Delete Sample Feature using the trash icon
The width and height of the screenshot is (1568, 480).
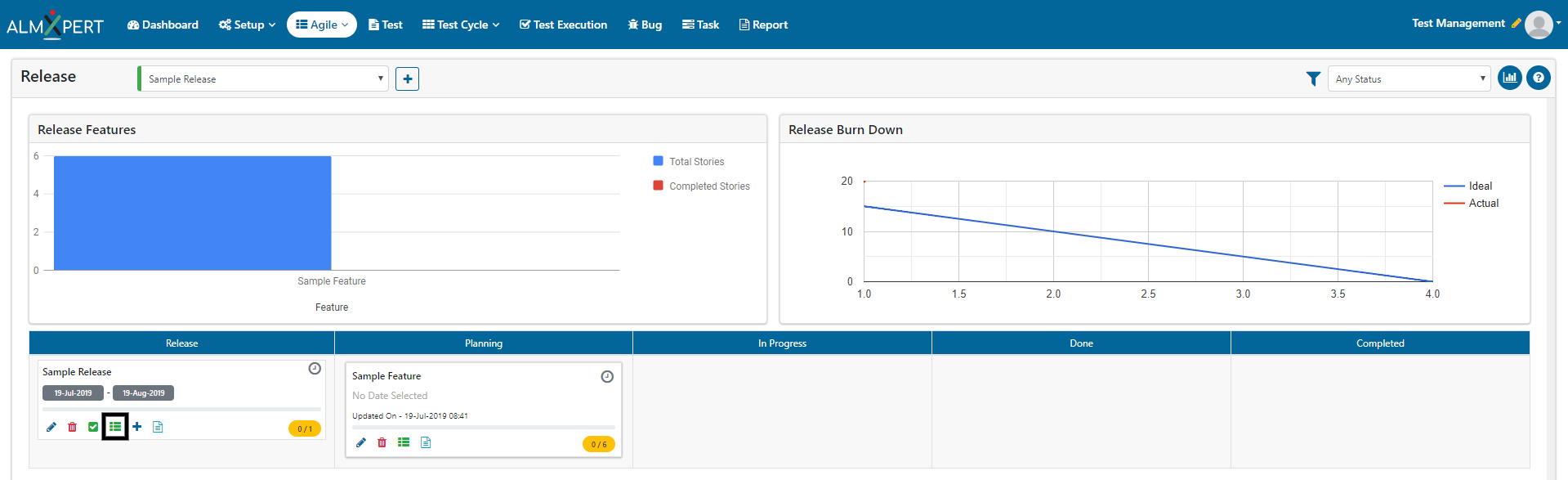click(x=382, y=442)
